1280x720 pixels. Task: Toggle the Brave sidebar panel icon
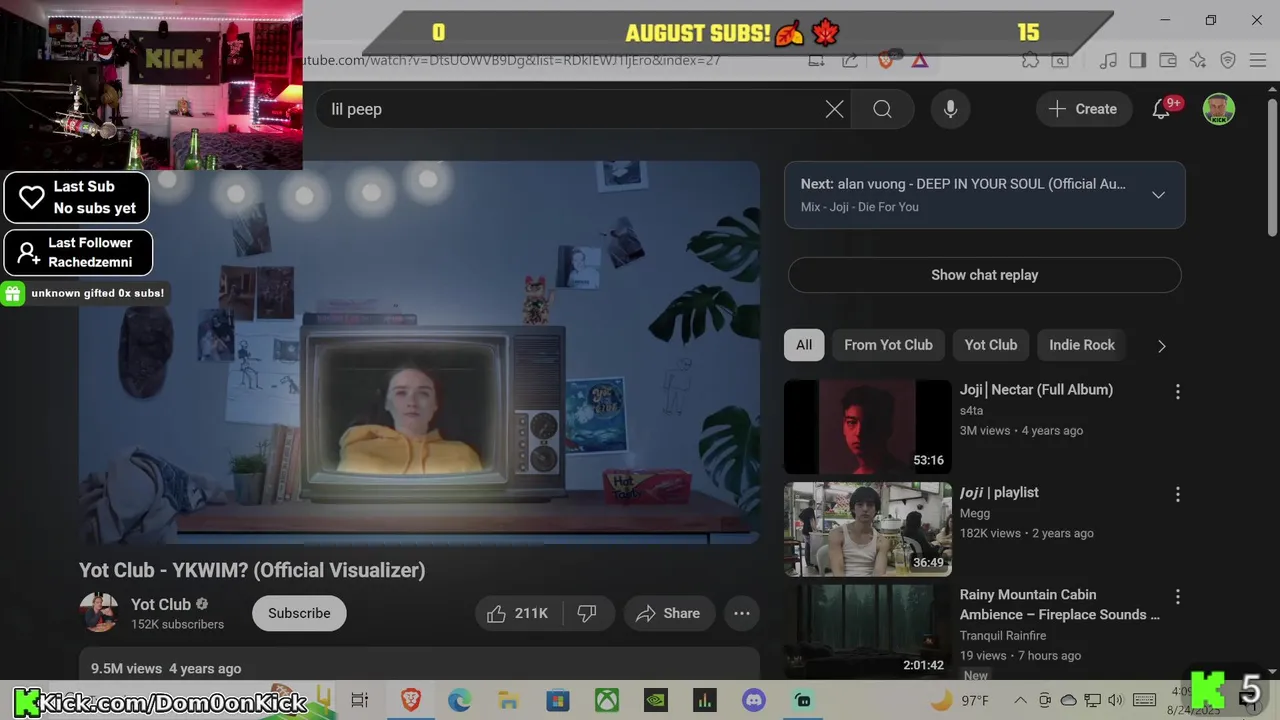point(1137,60)
